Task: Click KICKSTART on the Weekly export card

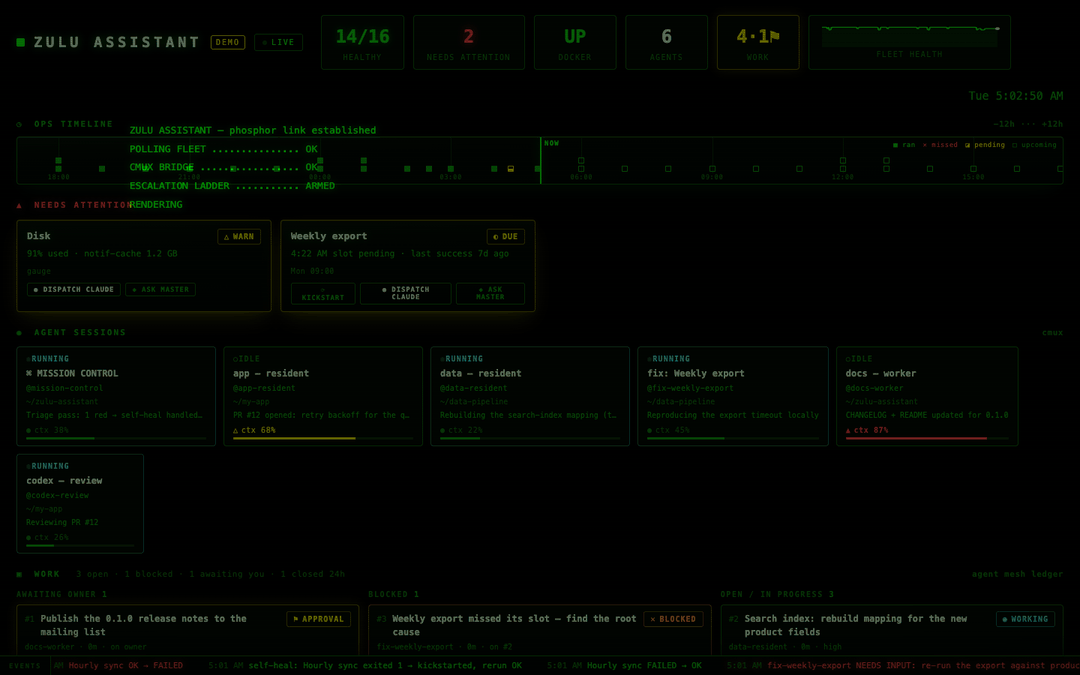Action: pos(323,293)
